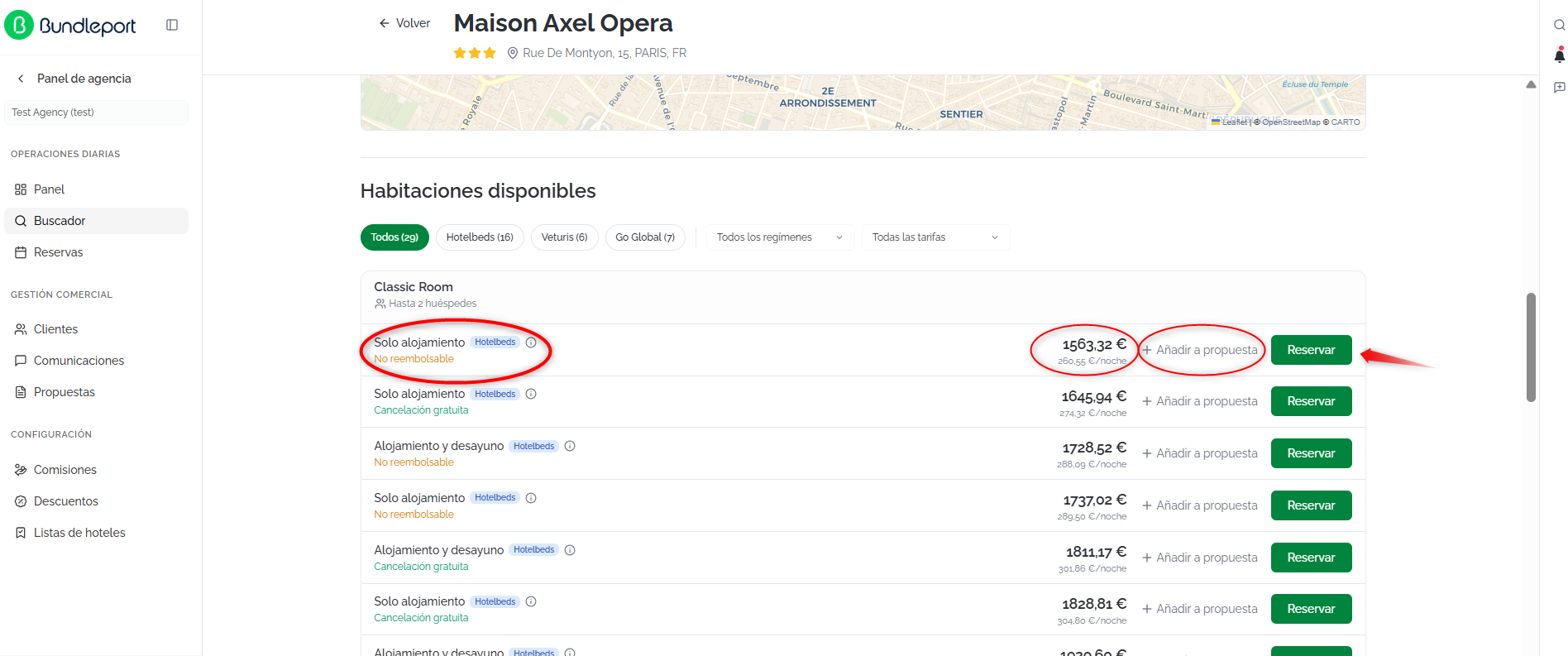This screenshot has width=1568, height=656.
Task: Show info for the 1737,02 € rate
Action: tap(531, 498)
